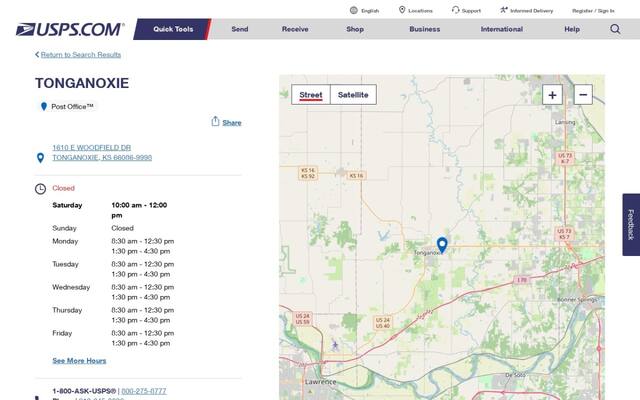Image resolution: width=640 pixels, height=400 pixels.
Task: Click the Bonner Springs label on map
Action: coord(577,300)
